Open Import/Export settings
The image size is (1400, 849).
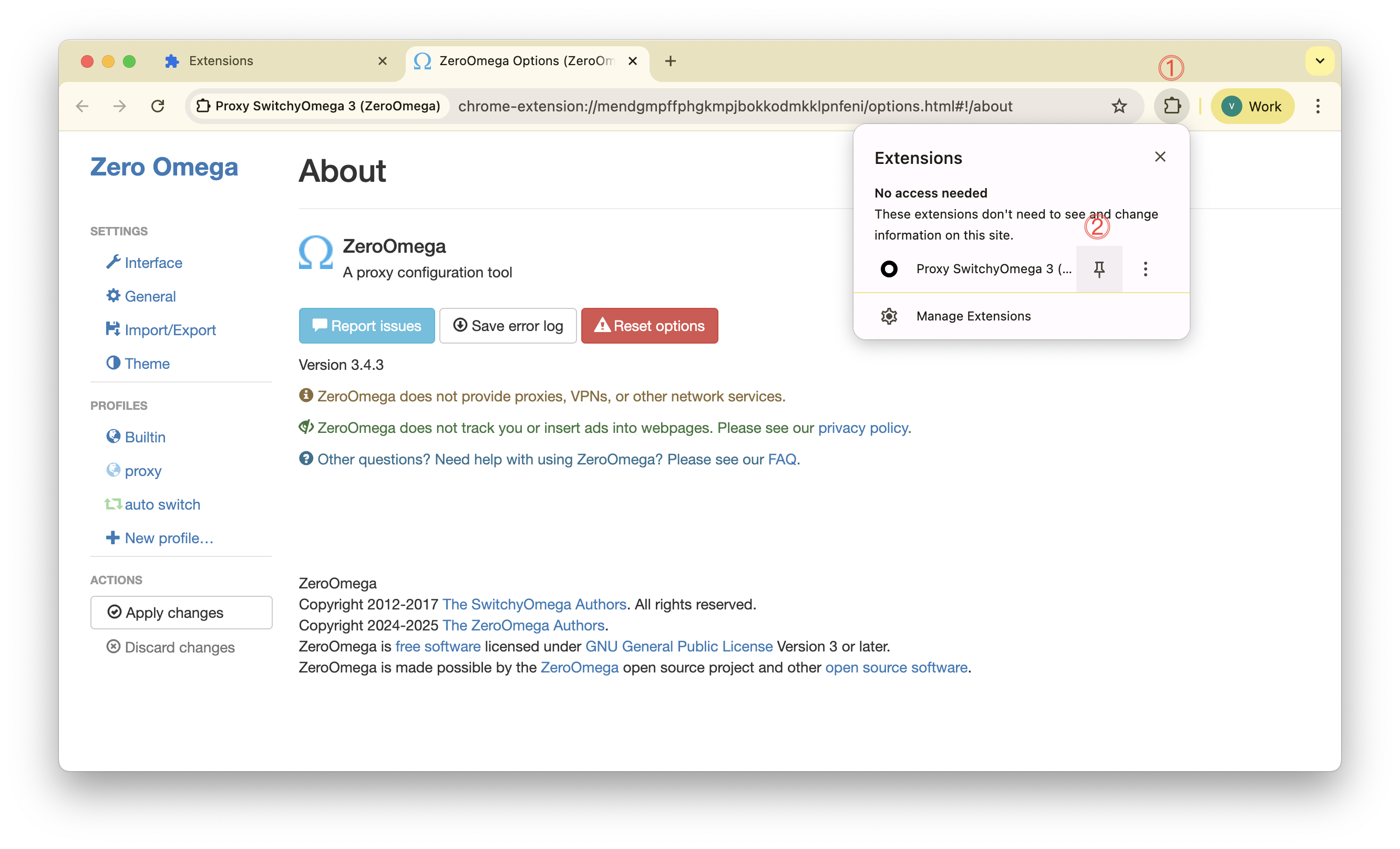point(161,330)
